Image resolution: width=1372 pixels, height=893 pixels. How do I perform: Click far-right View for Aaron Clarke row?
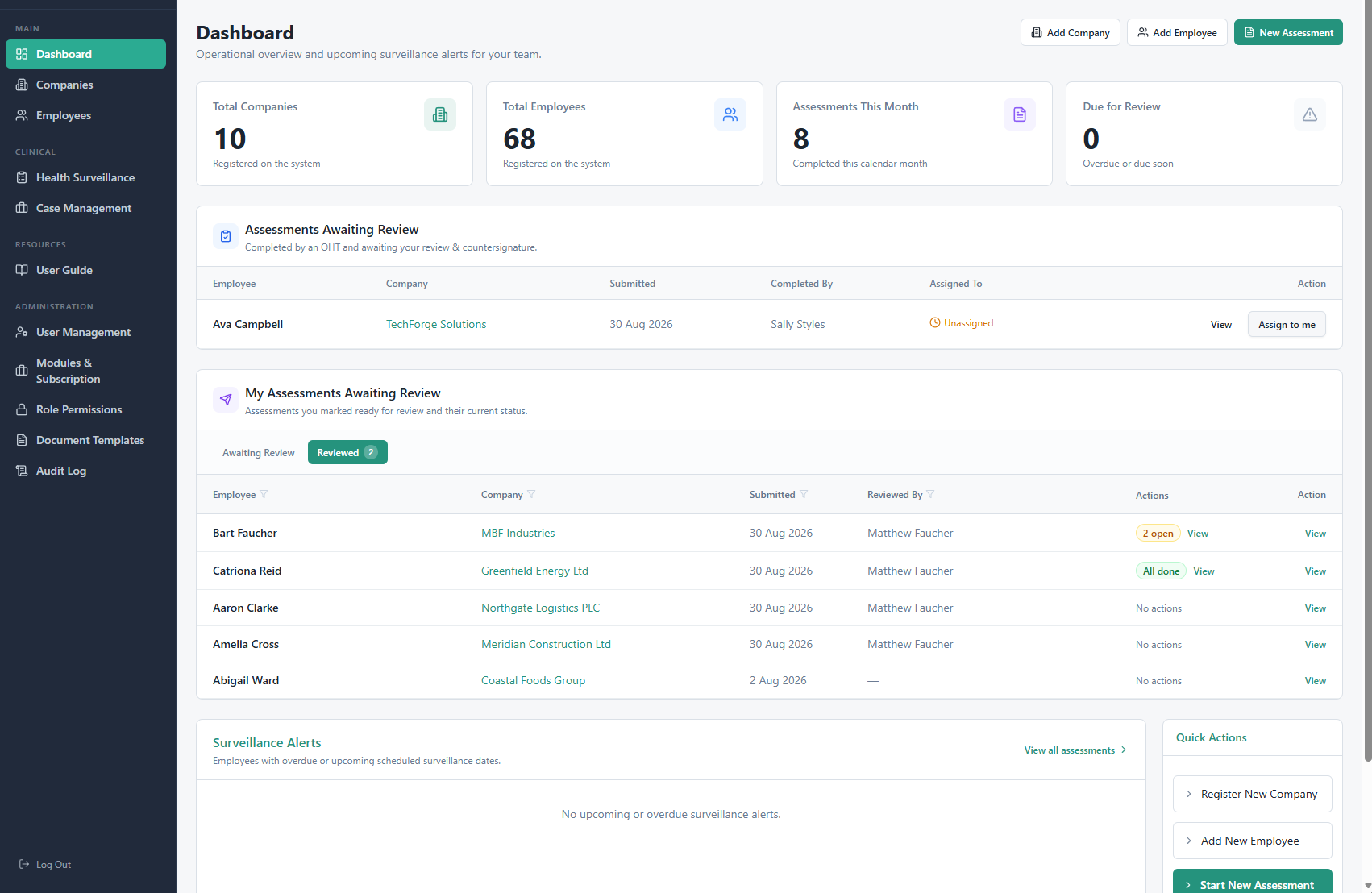[1316, 608]
